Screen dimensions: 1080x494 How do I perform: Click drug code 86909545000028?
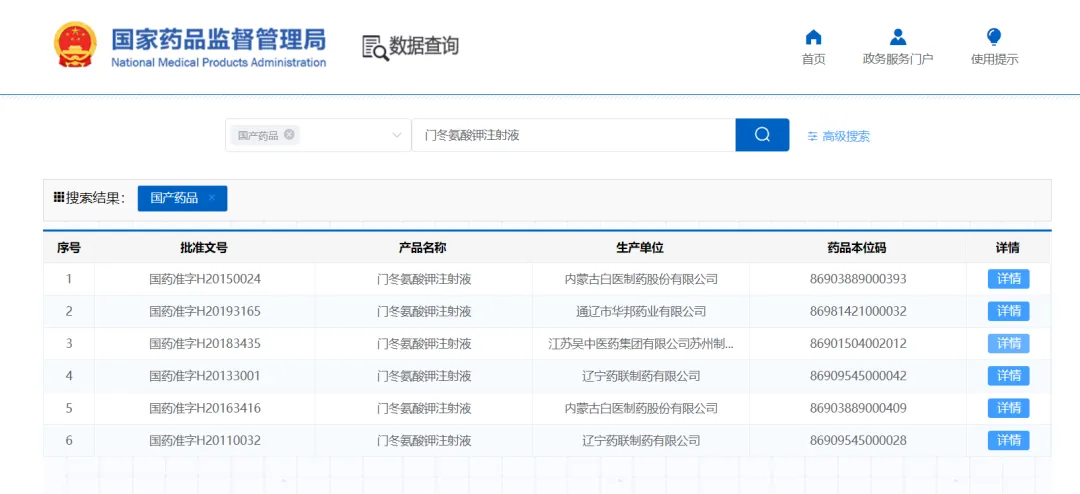tap(858, 440)
